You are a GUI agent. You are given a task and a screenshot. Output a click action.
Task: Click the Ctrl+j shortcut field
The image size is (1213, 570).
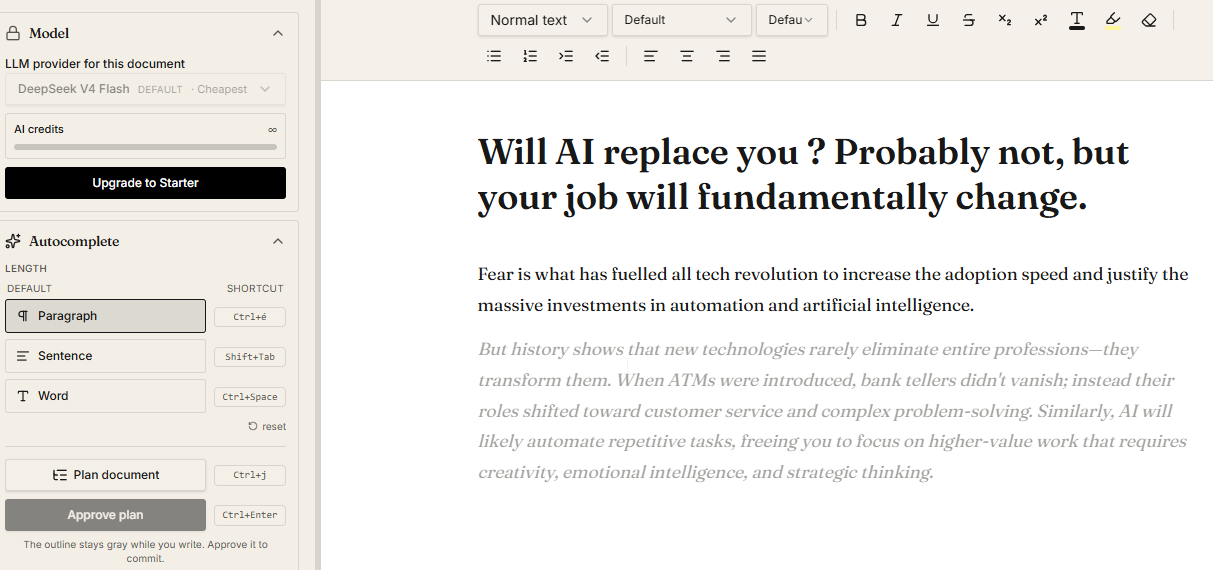250,476
